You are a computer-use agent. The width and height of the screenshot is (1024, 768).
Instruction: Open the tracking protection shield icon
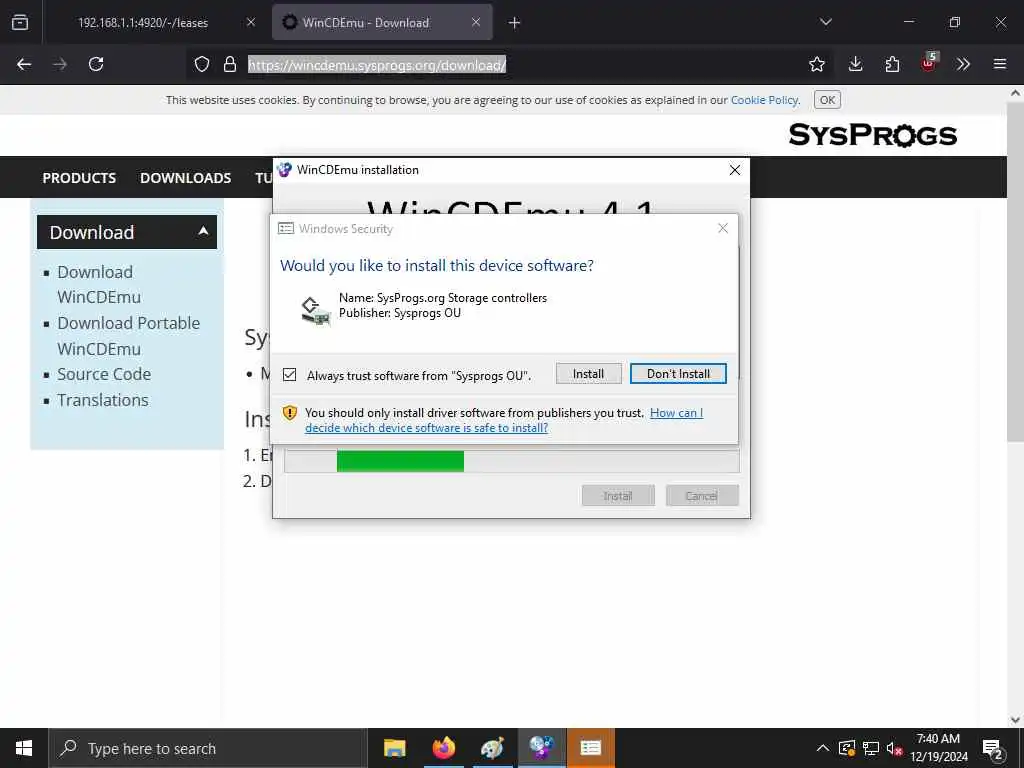point(202,64)
